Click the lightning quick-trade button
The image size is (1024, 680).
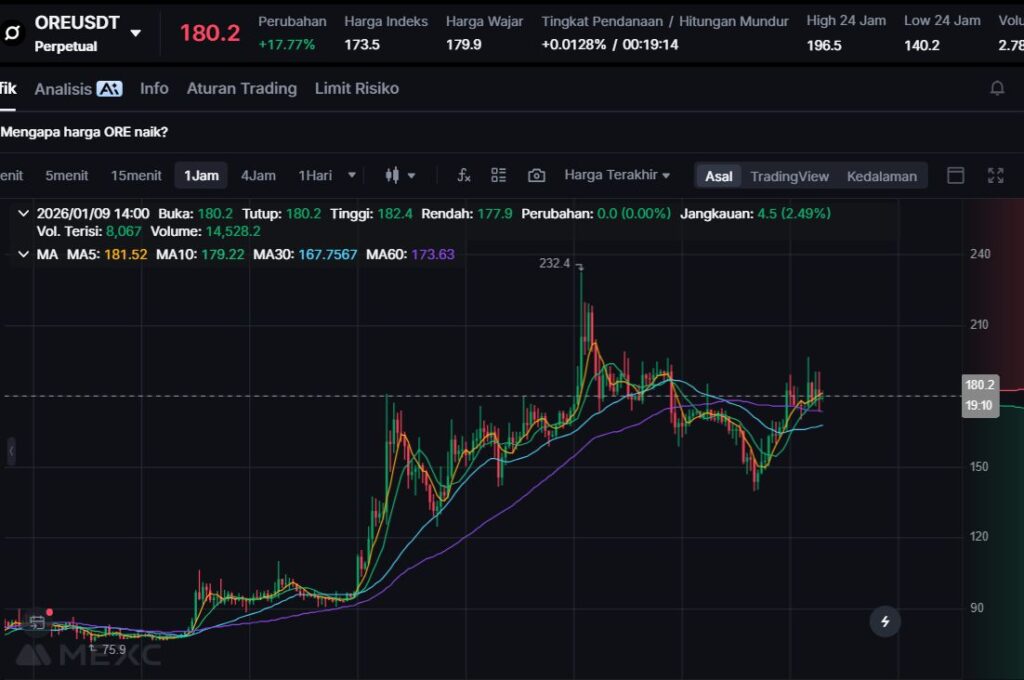[885, 621]
